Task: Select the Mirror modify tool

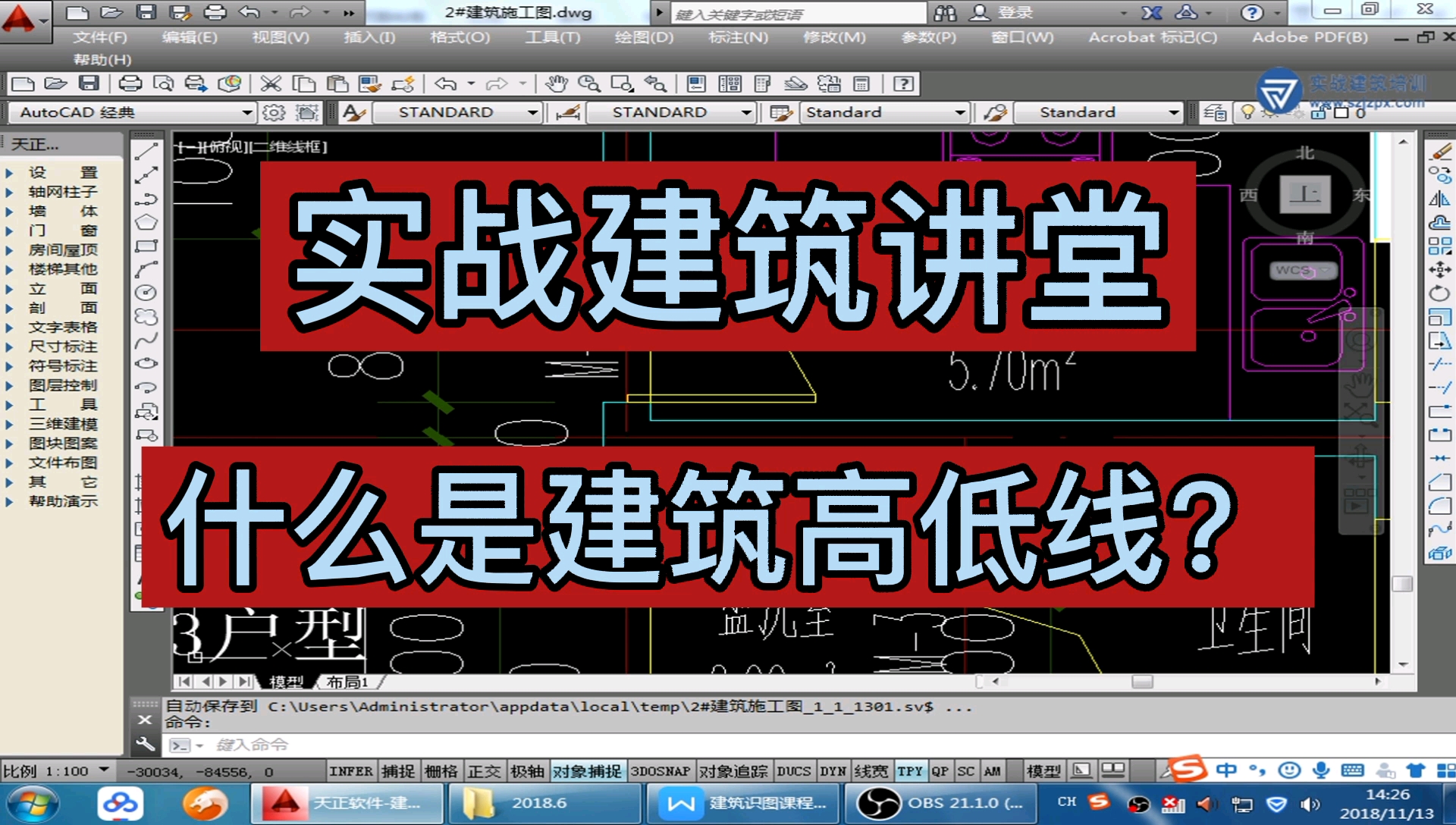Action: pos(1439,199)
